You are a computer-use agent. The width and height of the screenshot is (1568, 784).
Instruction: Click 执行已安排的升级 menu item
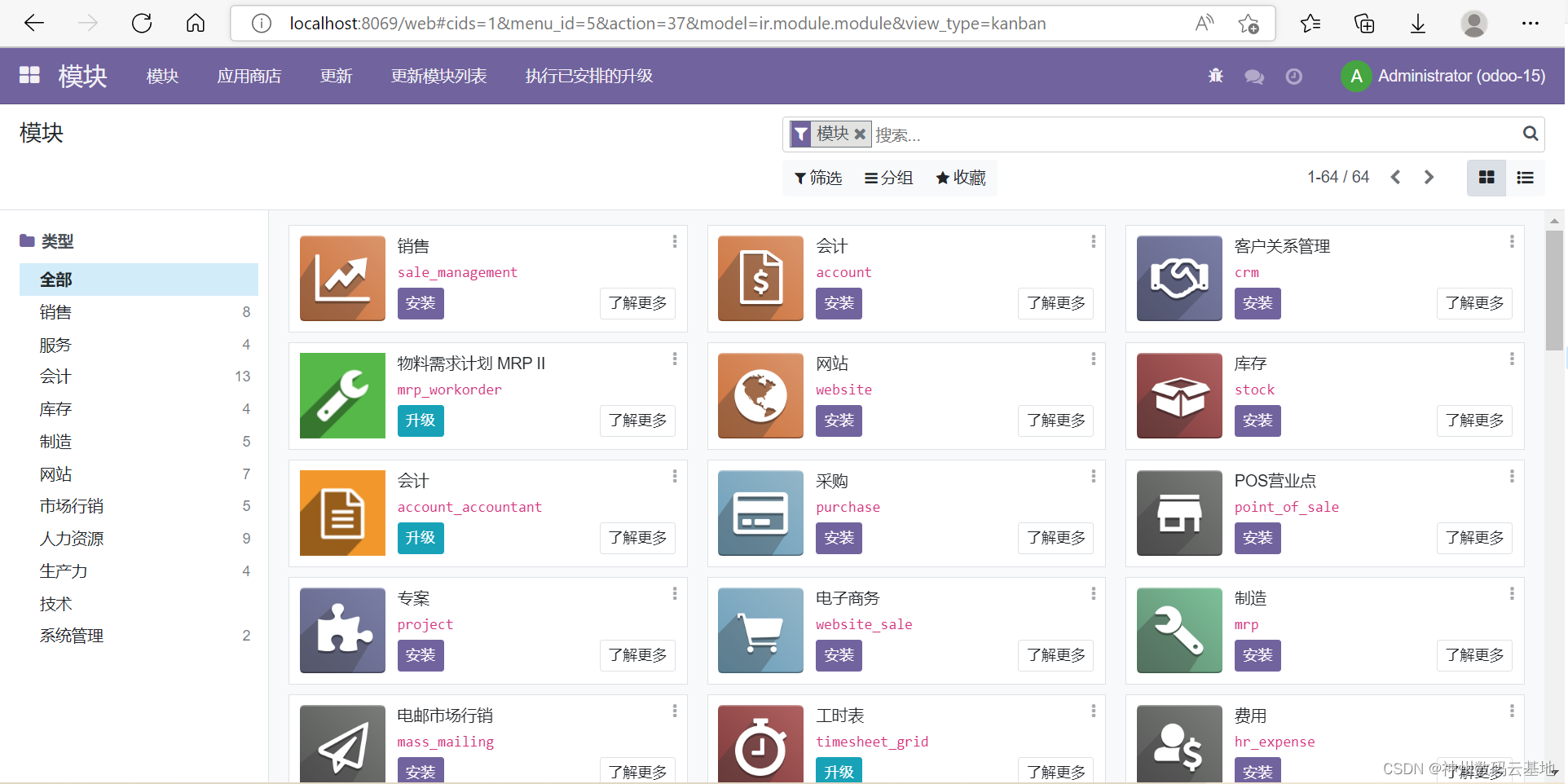click(589, 76)
